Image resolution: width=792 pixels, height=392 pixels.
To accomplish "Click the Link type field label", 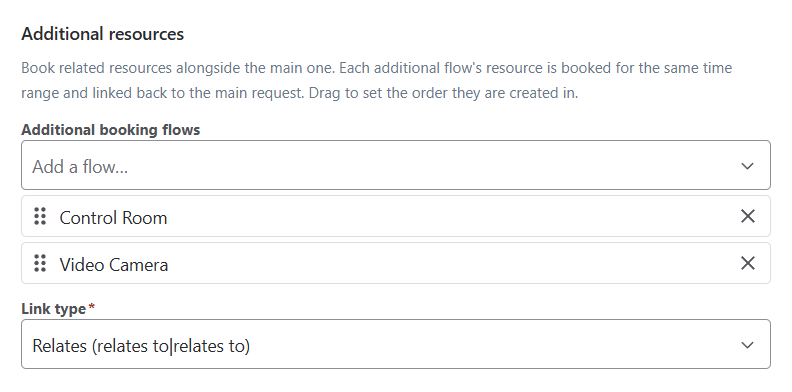I will (54, 309).
